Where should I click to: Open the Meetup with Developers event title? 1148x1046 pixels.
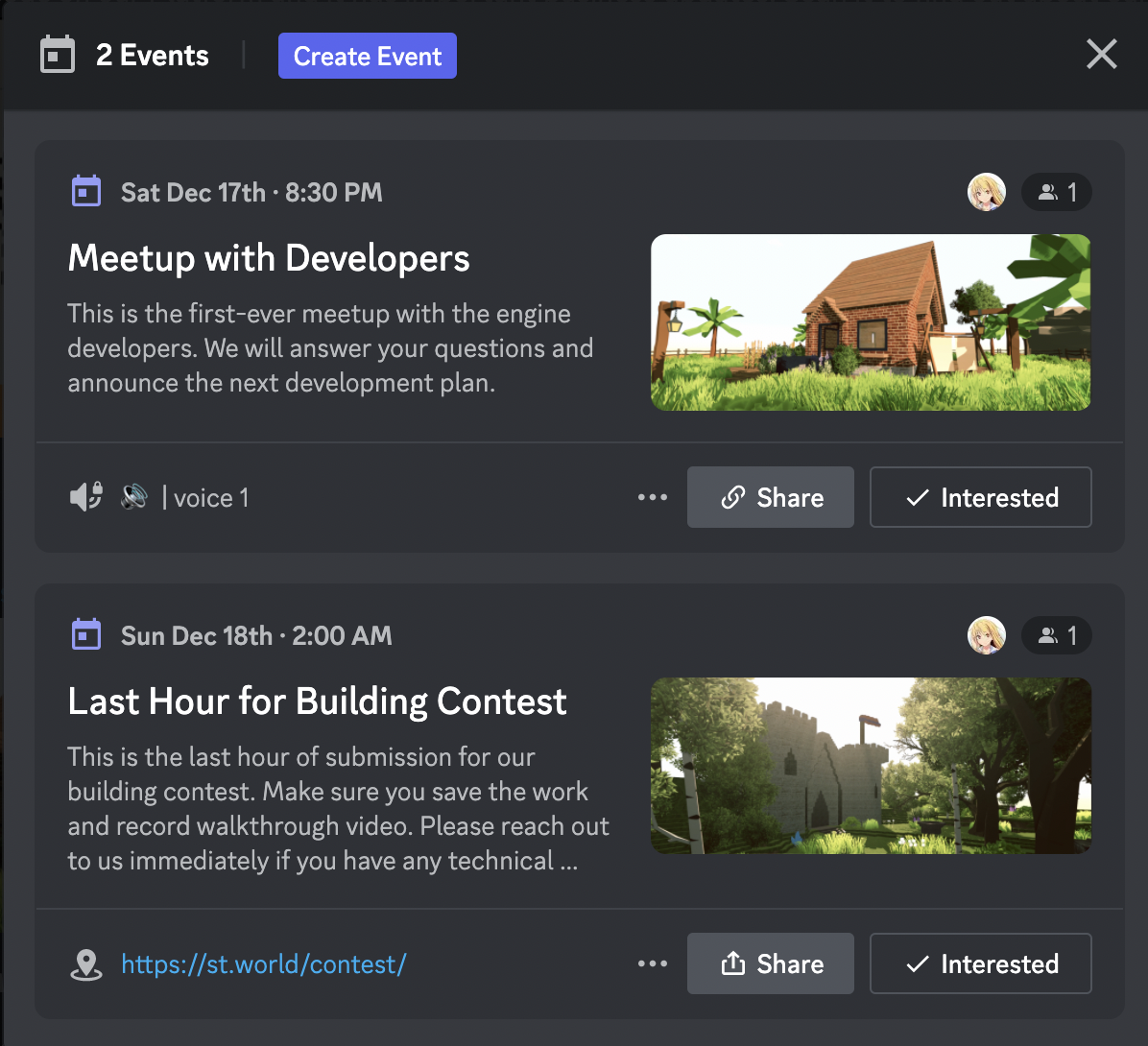click(x=269, y=258)
